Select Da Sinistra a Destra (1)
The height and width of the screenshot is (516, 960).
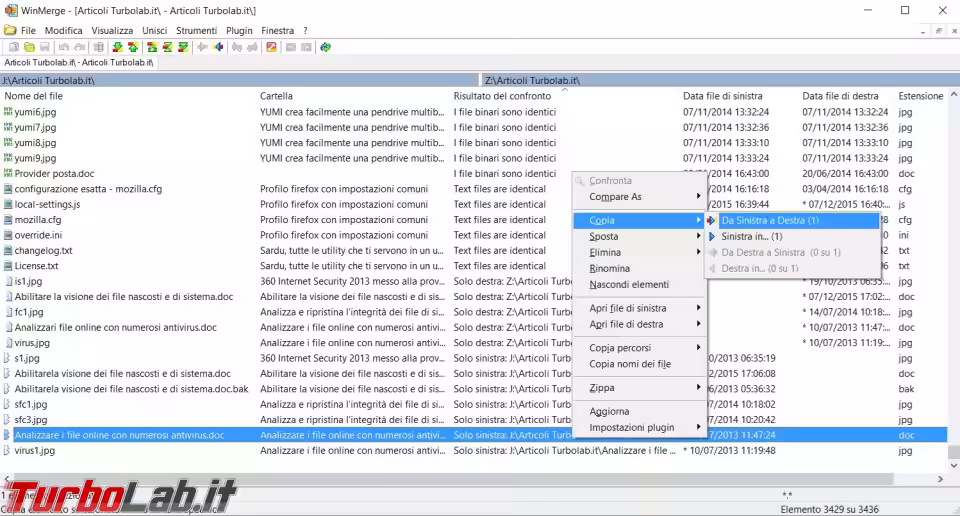coord(770,220)
